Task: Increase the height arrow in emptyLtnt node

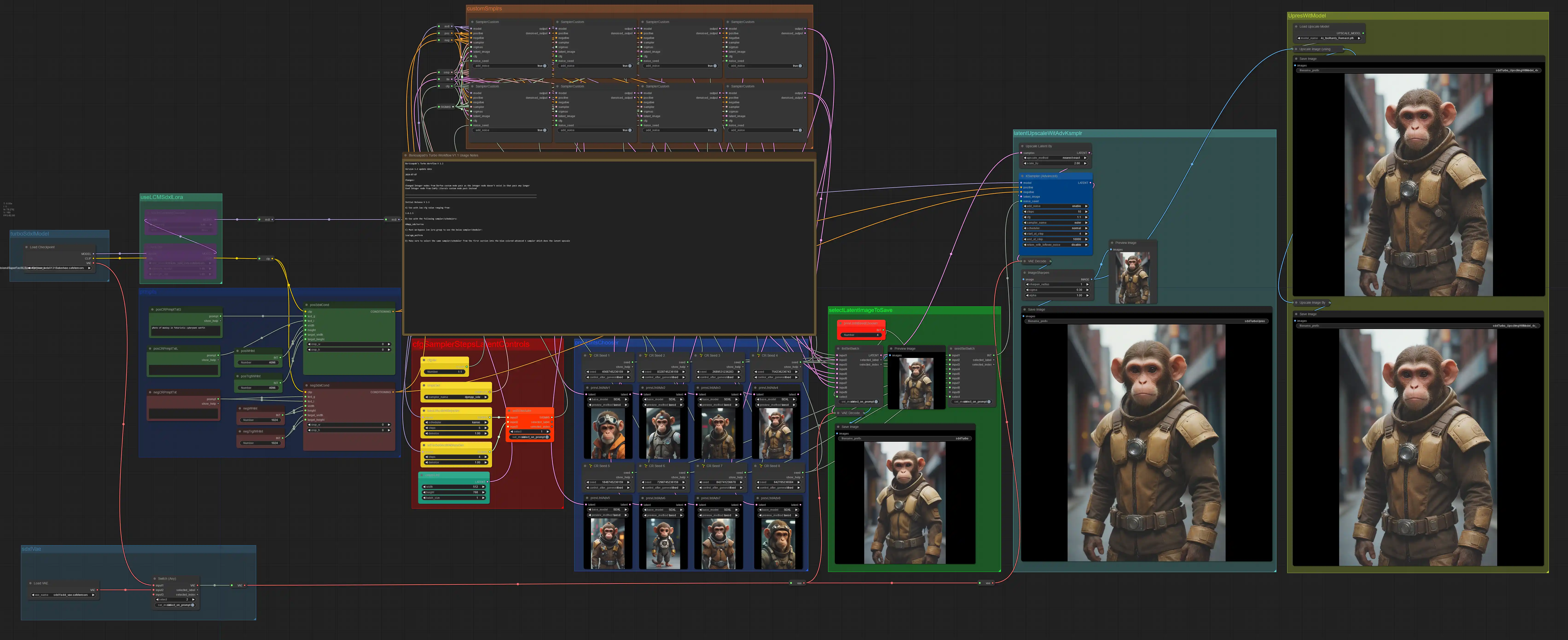Action: click(483, 492)
